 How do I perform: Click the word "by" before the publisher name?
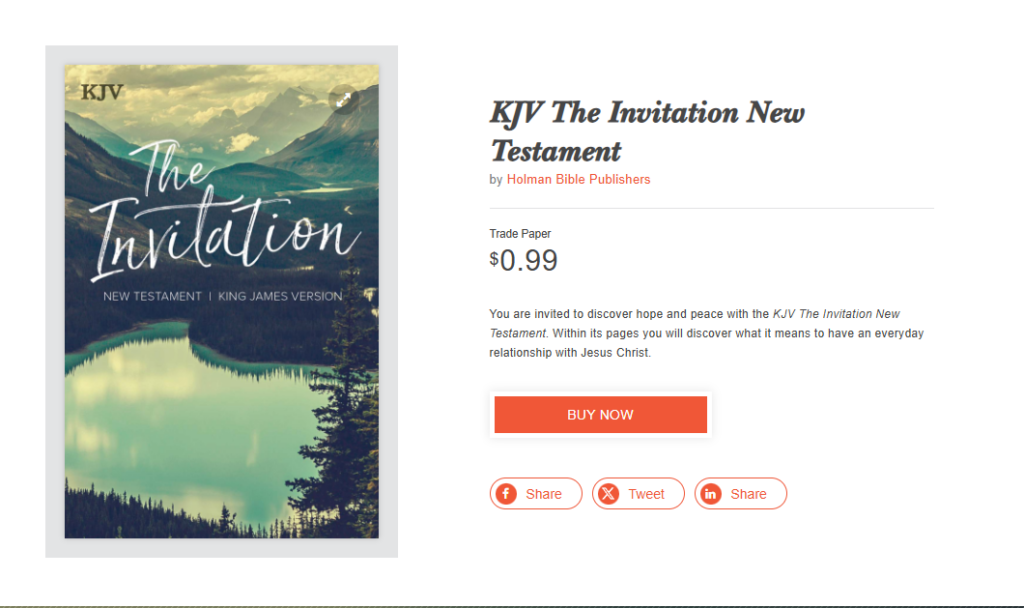tap(496, 180)
